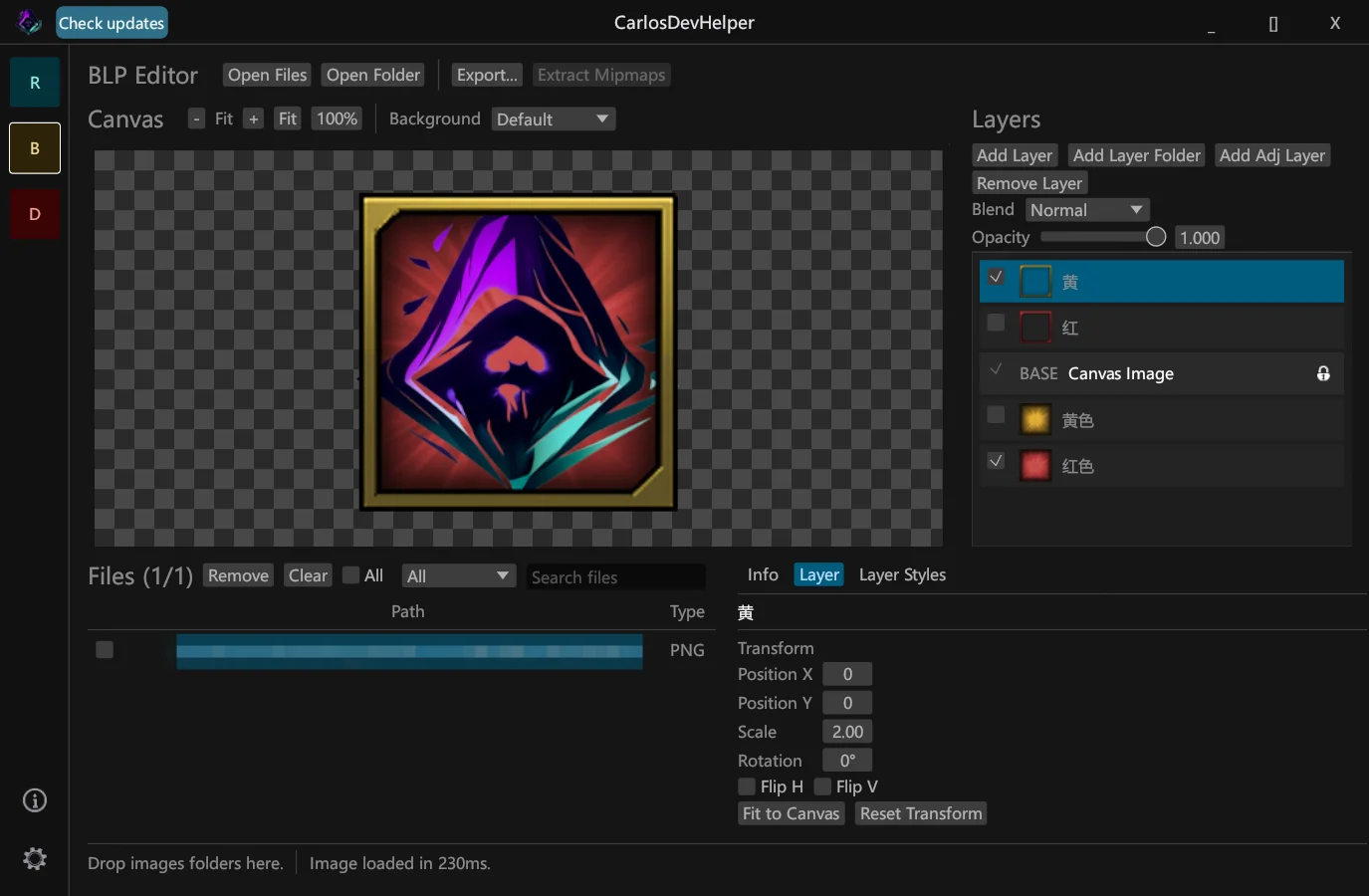Open the info icon in the sidebar
1369x896 pixels.
point(35,800)
